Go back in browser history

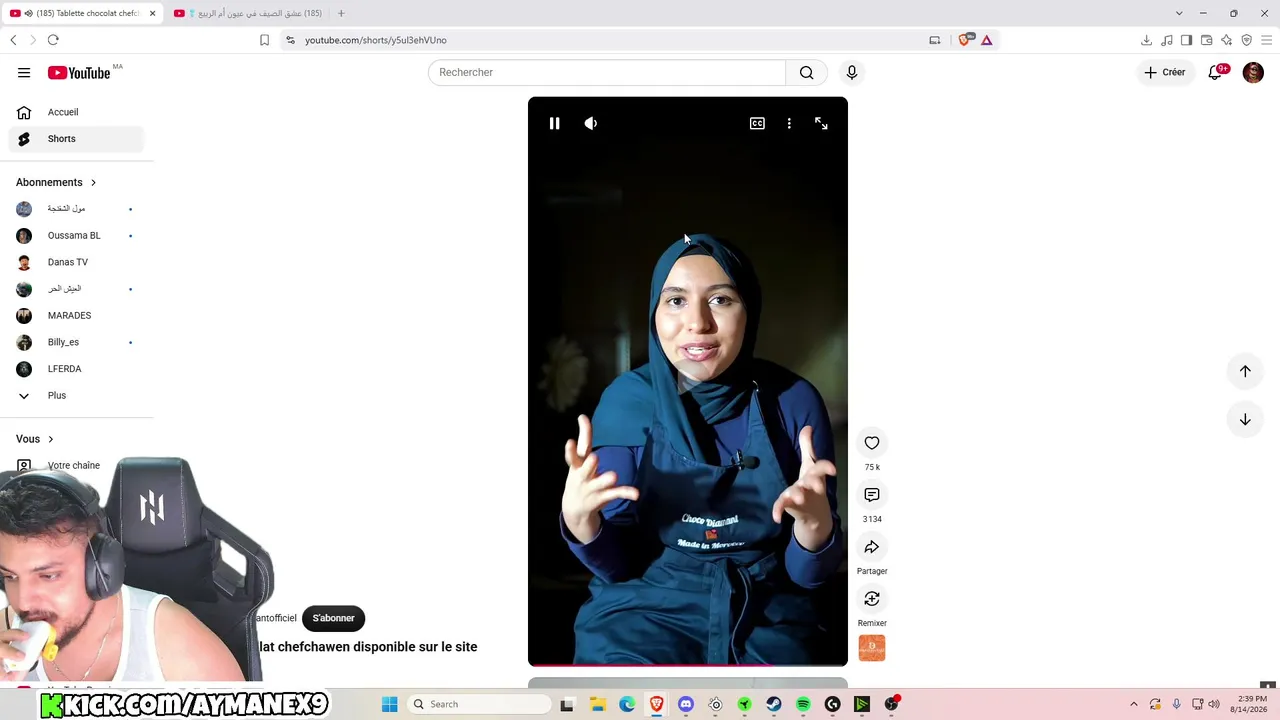coord(13,40)
